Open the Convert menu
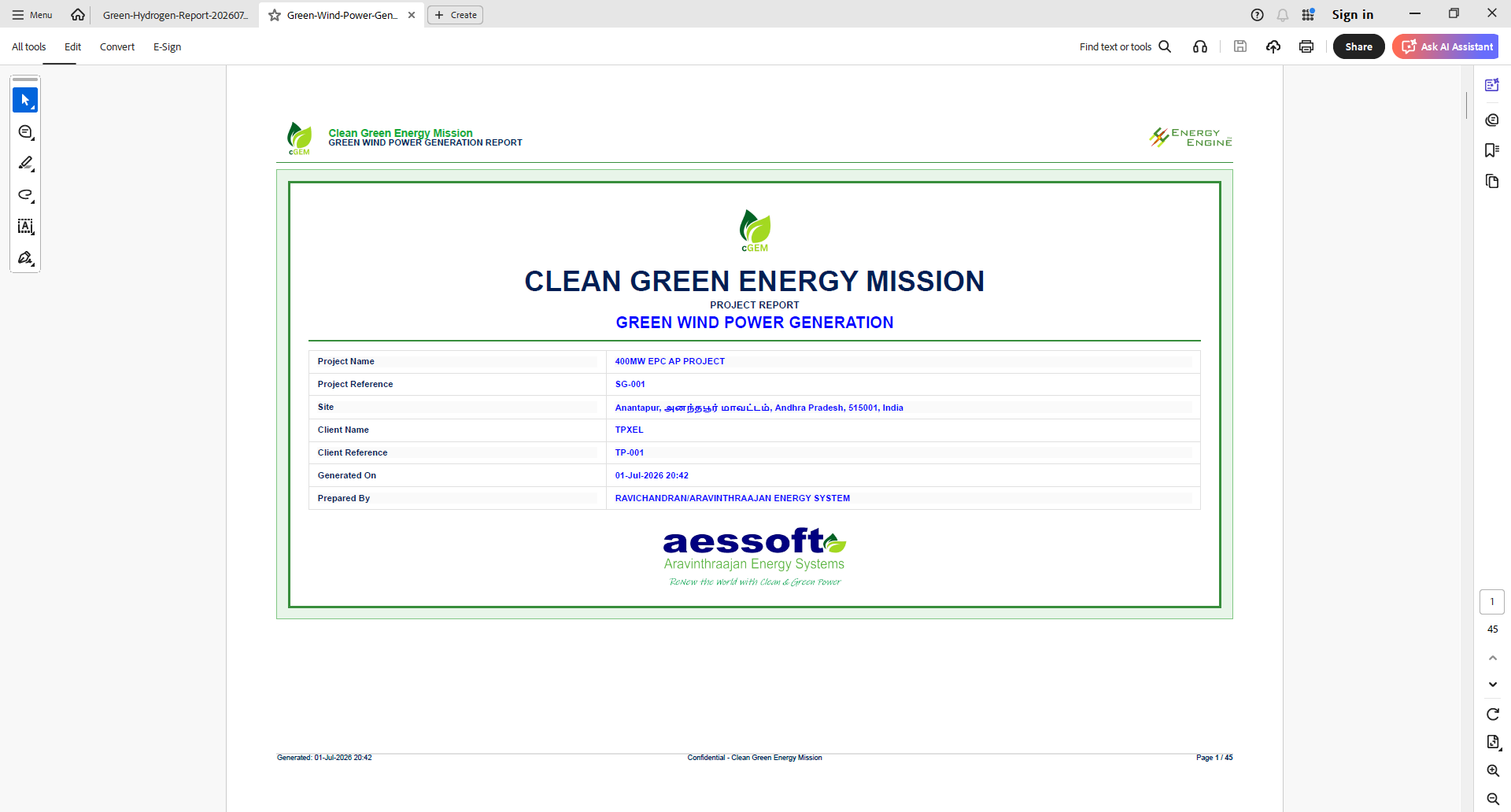This screenshot has width=1511, height=812. 117,47
